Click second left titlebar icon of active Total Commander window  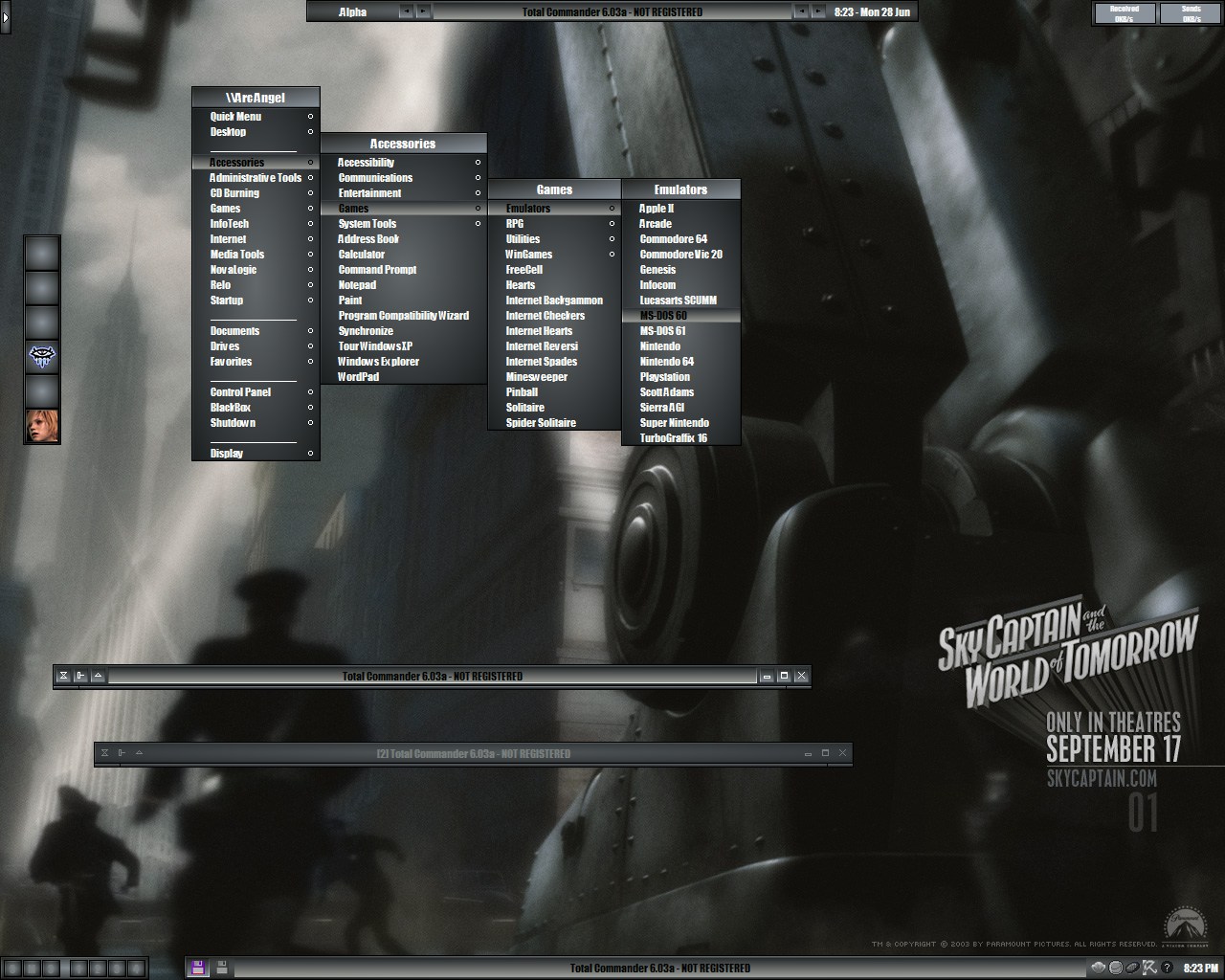click(80, 676)
